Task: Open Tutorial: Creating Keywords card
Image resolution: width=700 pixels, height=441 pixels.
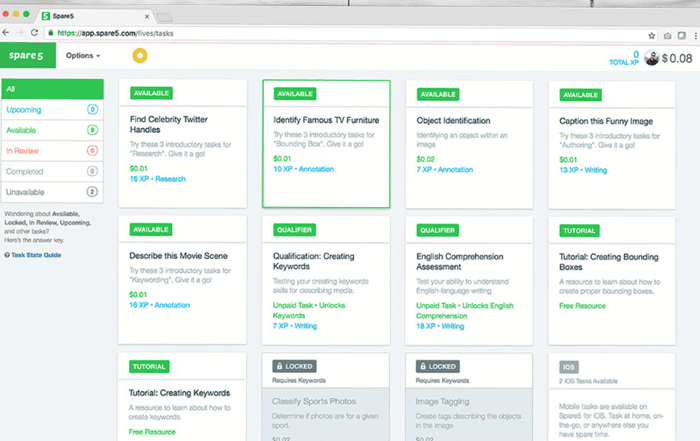Action: (182, 397)
